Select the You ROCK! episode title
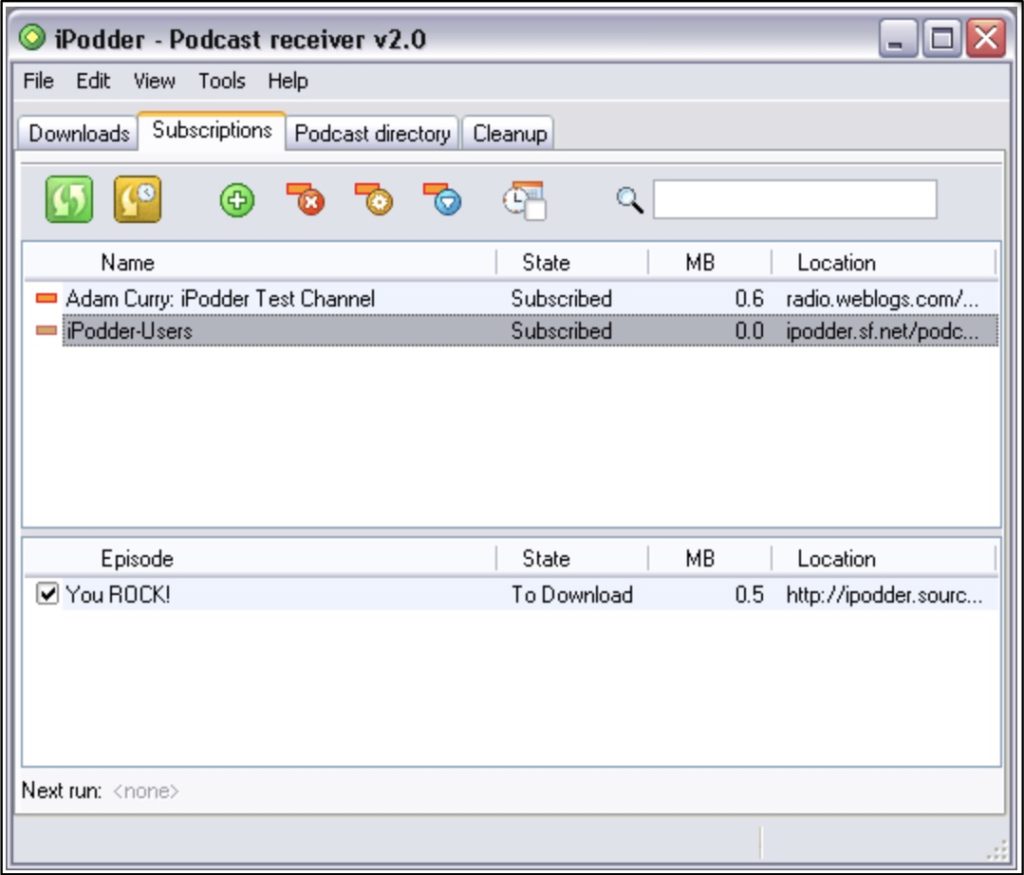Screen dimensions: 1024x875 (118, 594)
